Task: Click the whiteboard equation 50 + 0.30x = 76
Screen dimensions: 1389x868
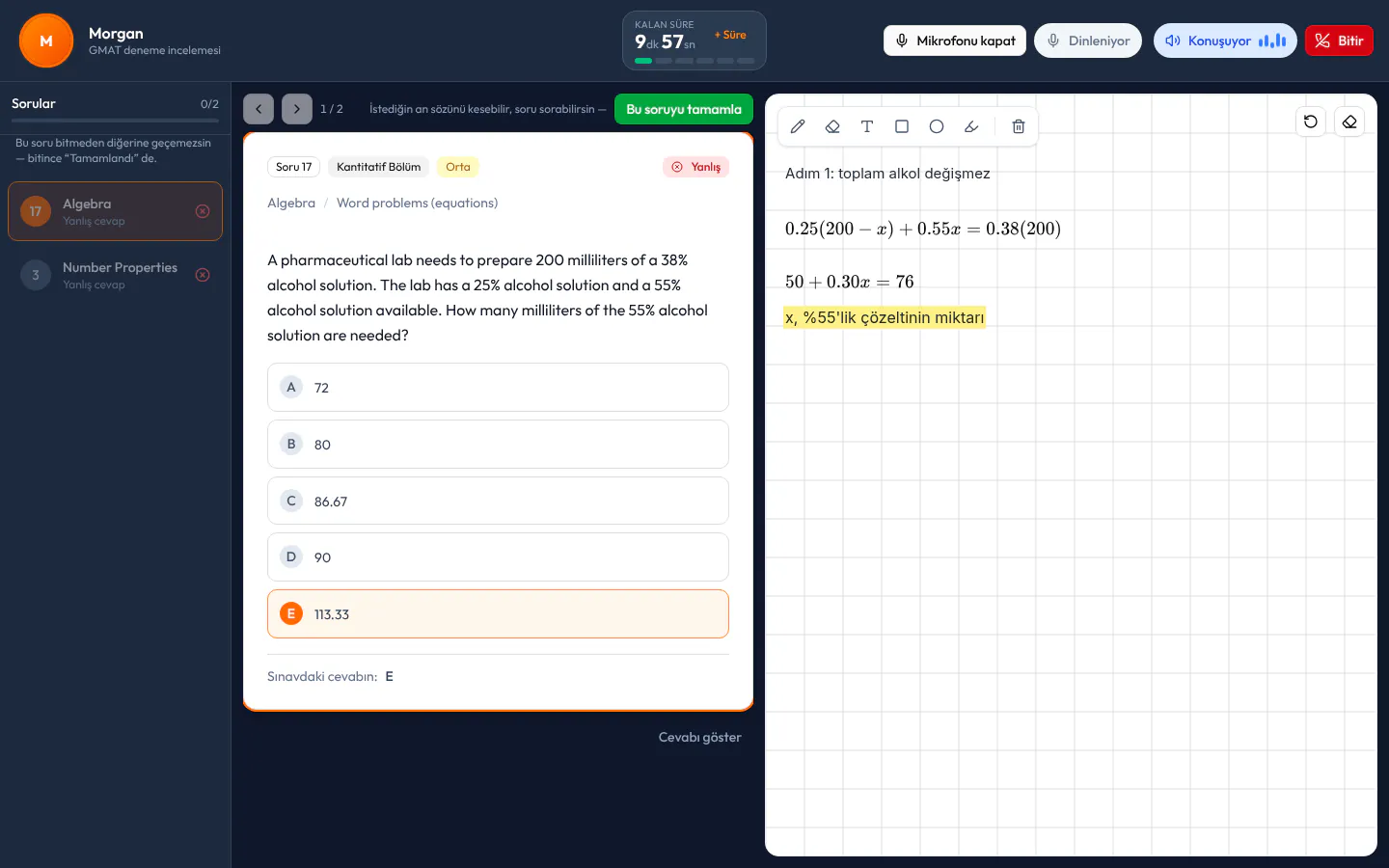Action: [849, 282]
